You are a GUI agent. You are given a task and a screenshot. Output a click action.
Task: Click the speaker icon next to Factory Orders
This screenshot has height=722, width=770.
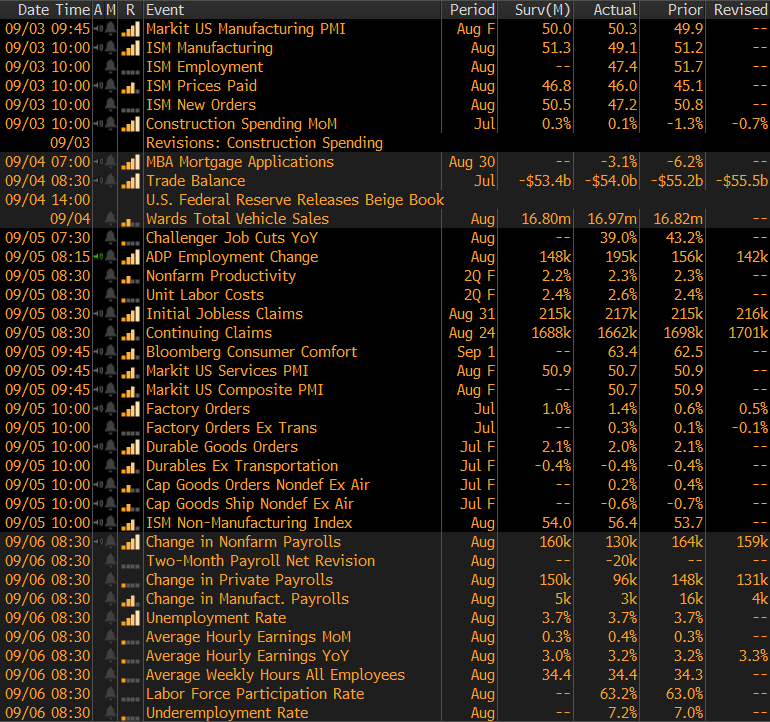coord(100,409)
